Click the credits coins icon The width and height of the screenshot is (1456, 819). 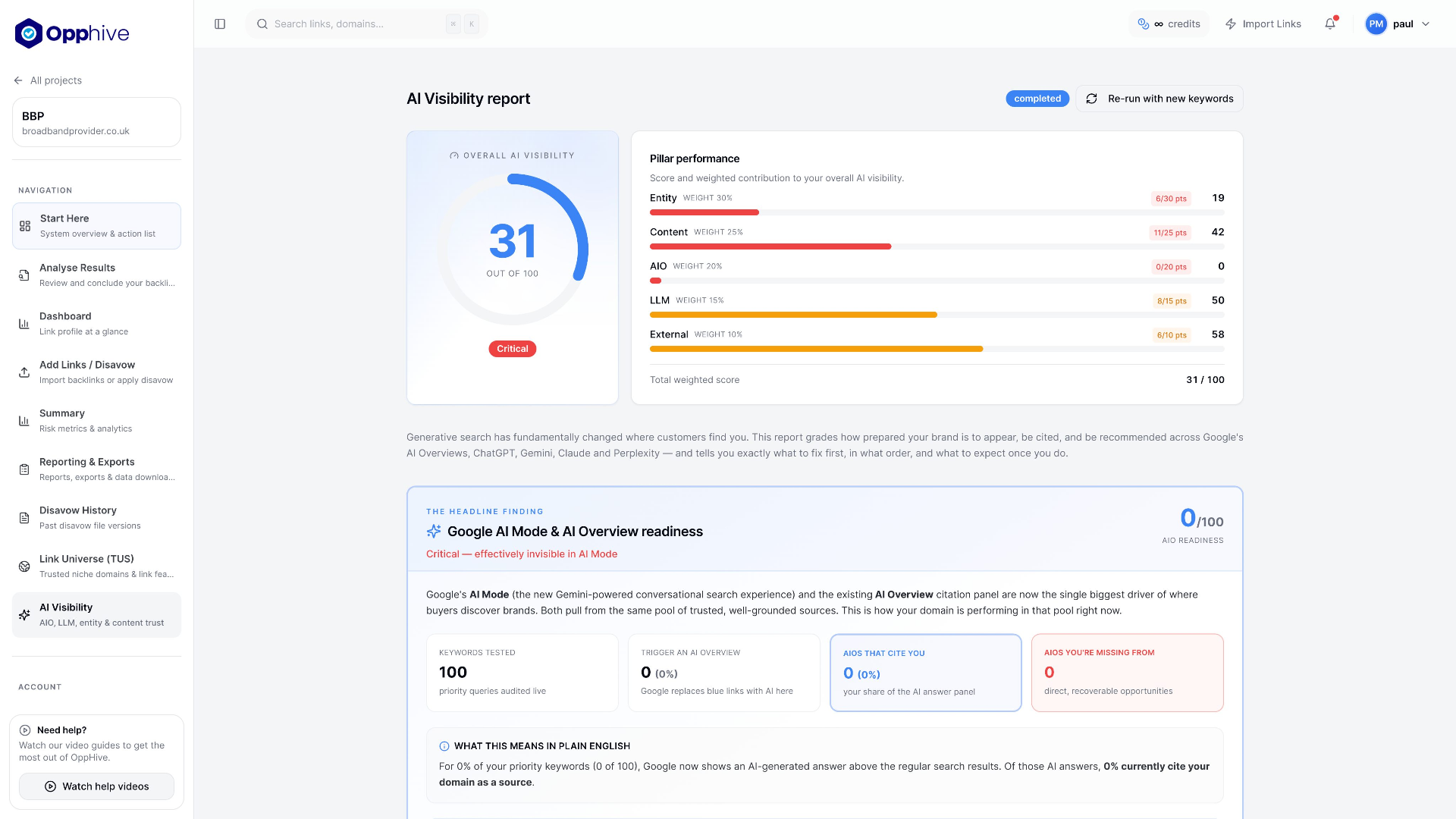[1144, 24]
